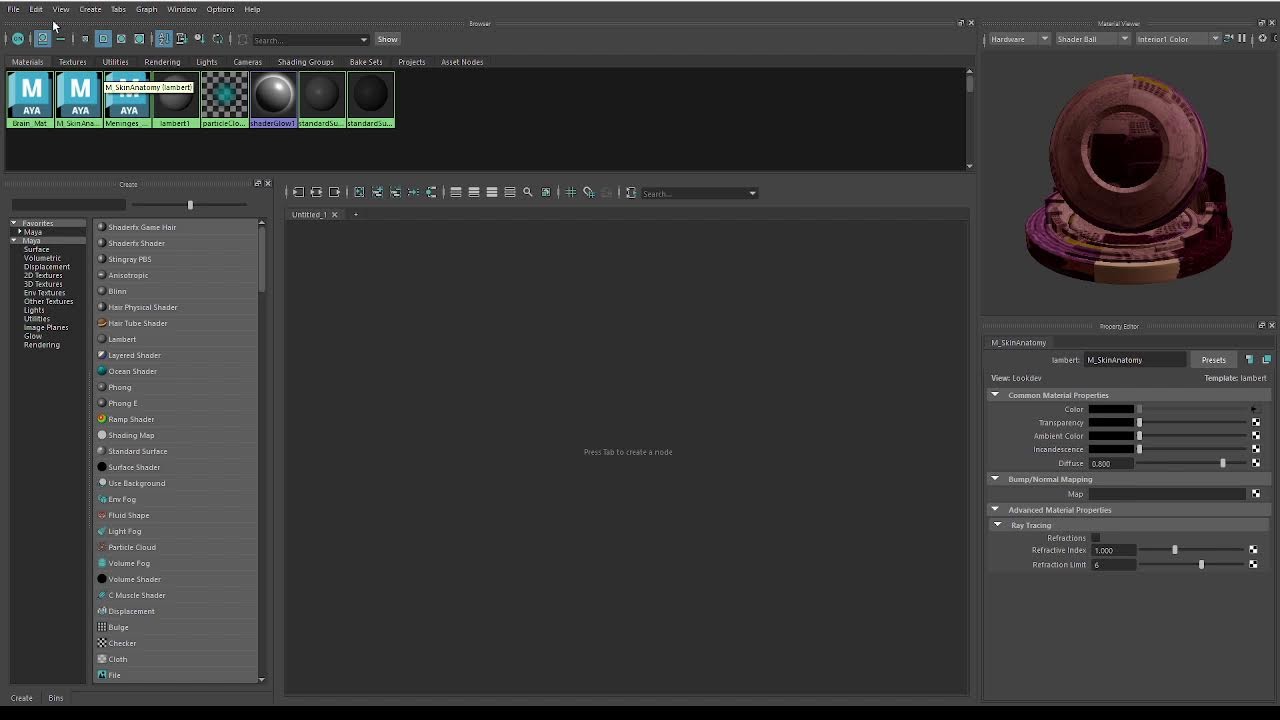The image size is (1280, 720).
Task: Set nodes to simple mode icon
Action: click(455, 192)
